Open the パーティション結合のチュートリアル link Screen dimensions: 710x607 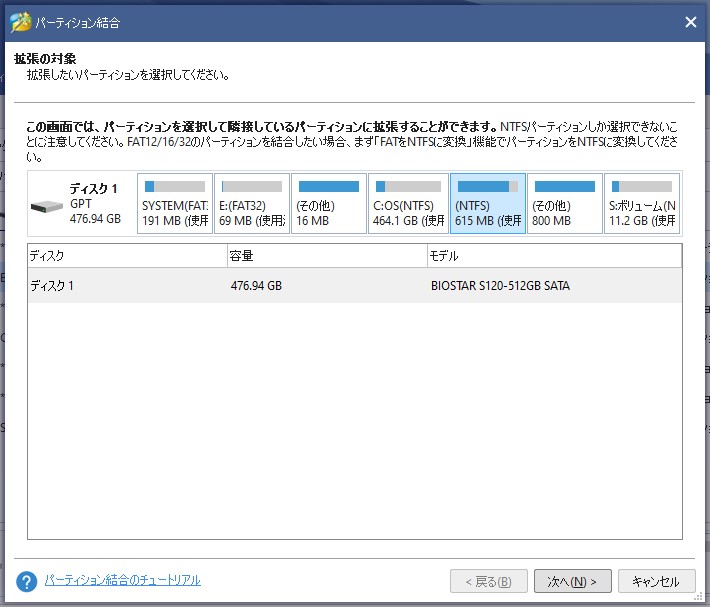[x=122, y=580]
